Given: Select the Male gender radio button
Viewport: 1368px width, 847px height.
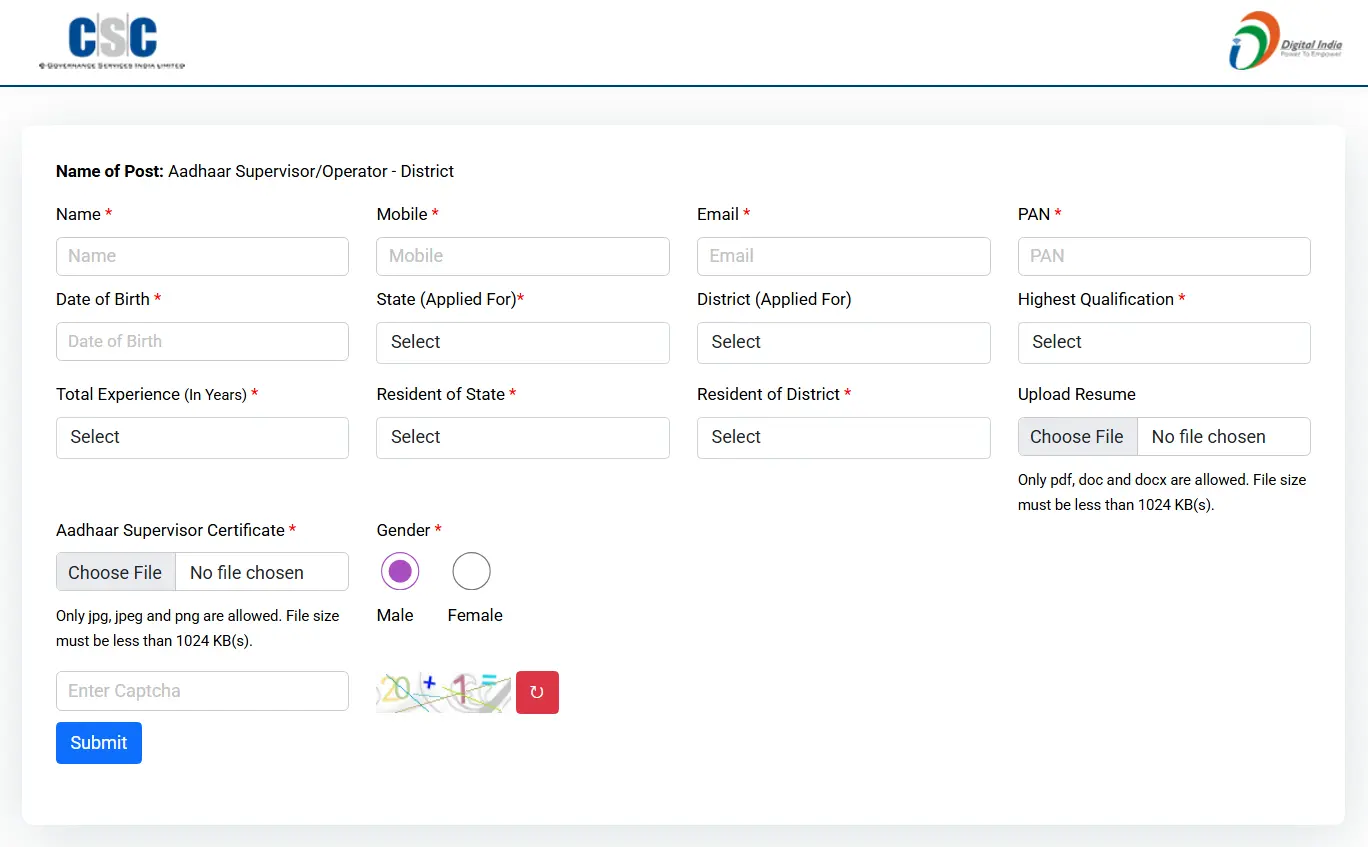Looking at the screenshot, I should pyautogui.click(x=400, y=572).
